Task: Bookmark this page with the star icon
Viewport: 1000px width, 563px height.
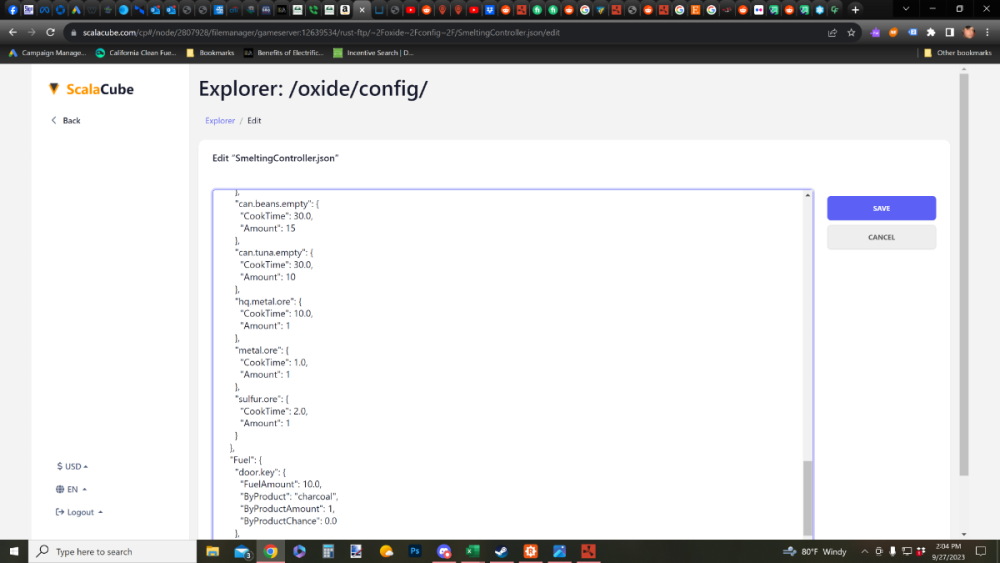Action: (851, 32)
